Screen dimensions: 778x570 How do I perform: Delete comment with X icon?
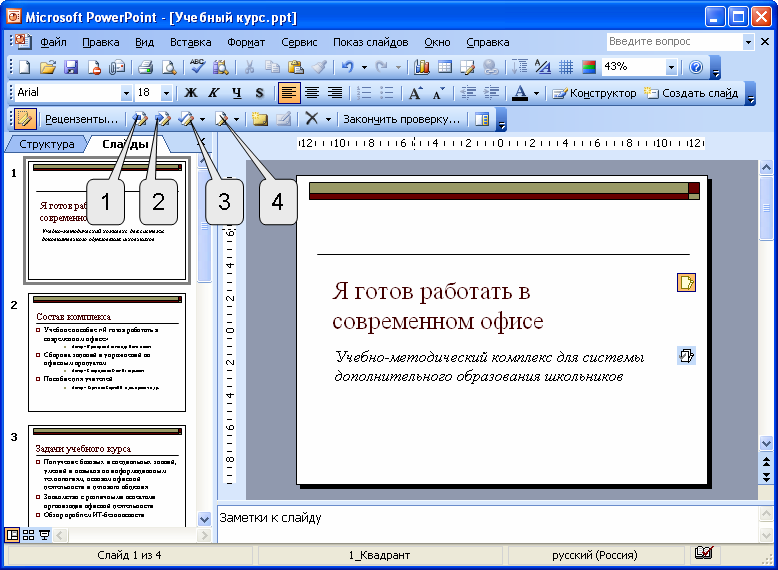pos(312,119)
